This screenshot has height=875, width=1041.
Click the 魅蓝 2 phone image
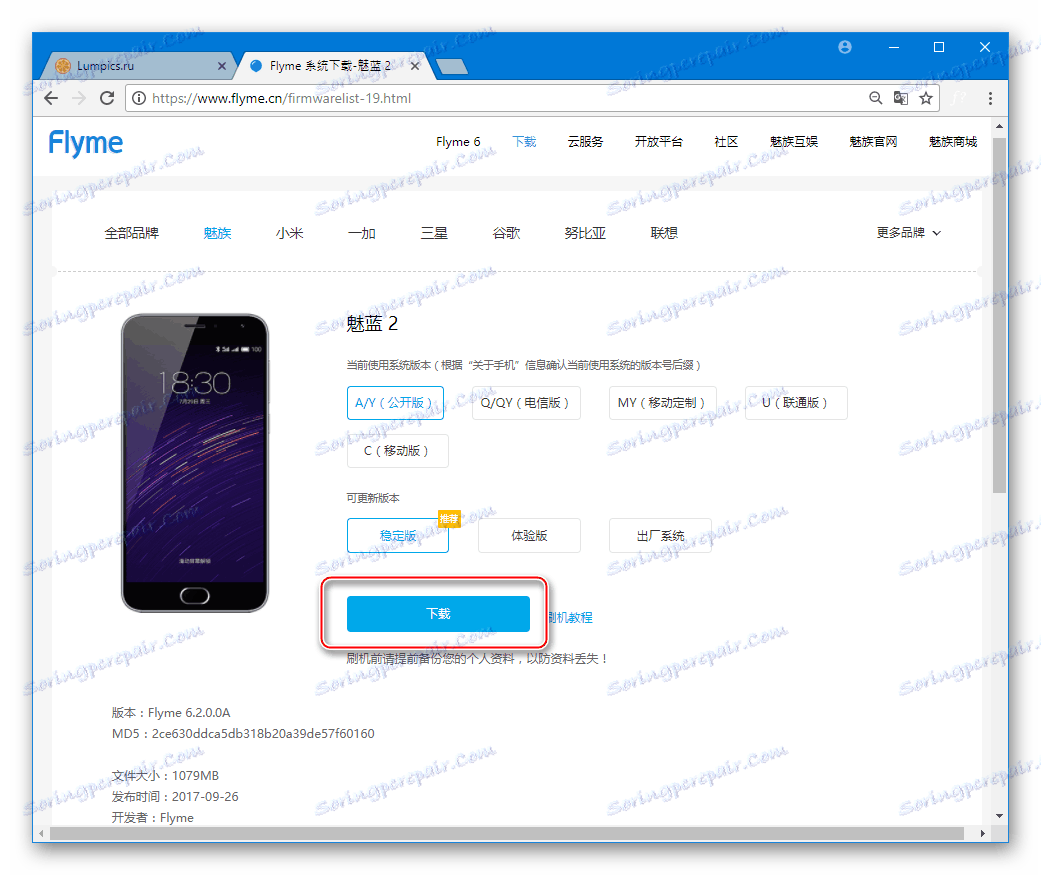click(x=195, y=463)
